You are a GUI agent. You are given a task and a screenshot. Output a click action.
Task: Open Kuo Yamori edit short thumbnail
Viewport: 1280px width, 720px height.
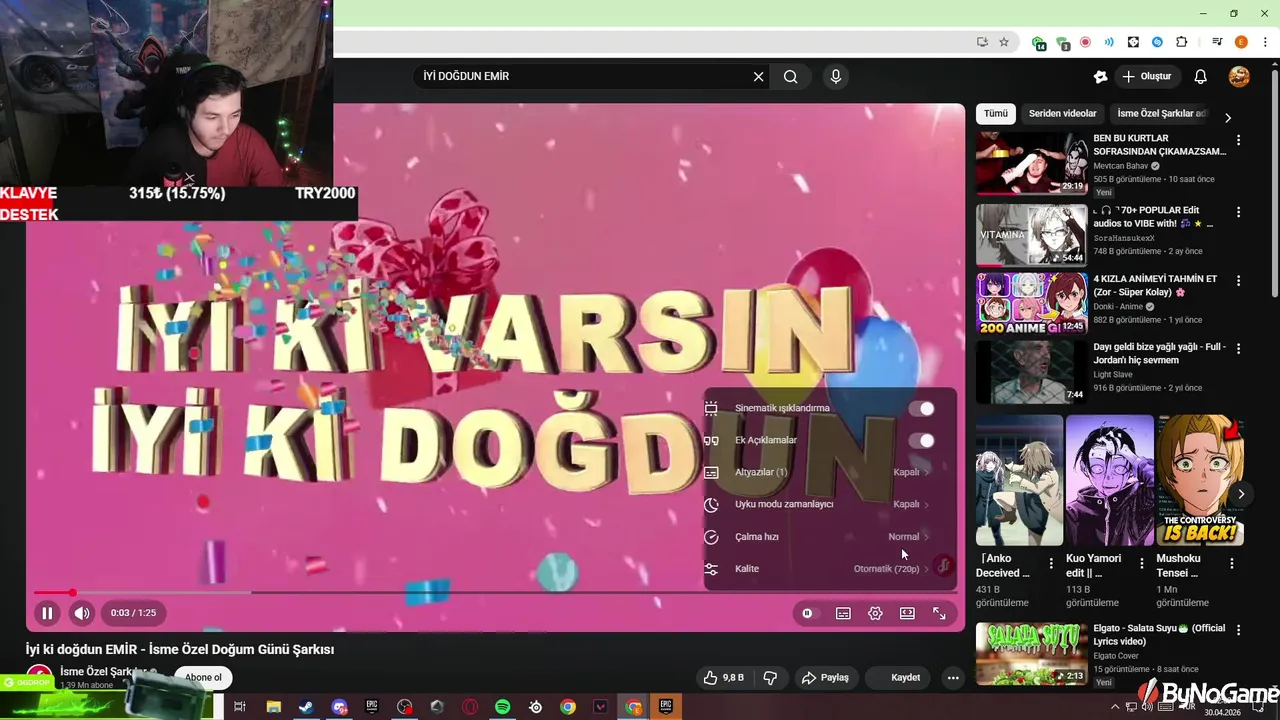coord(1109,480)
